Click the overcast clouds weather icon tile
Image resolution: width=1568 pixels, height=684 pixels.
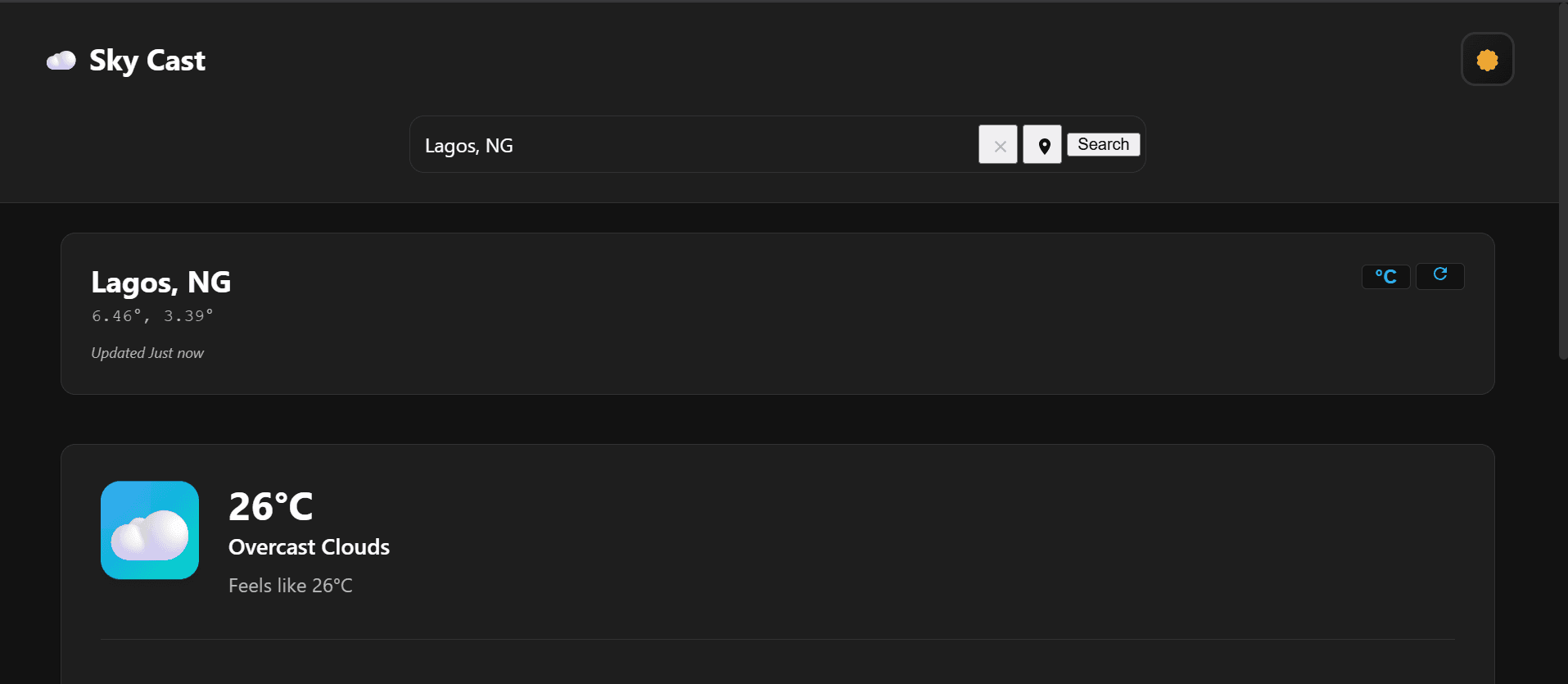150,530
